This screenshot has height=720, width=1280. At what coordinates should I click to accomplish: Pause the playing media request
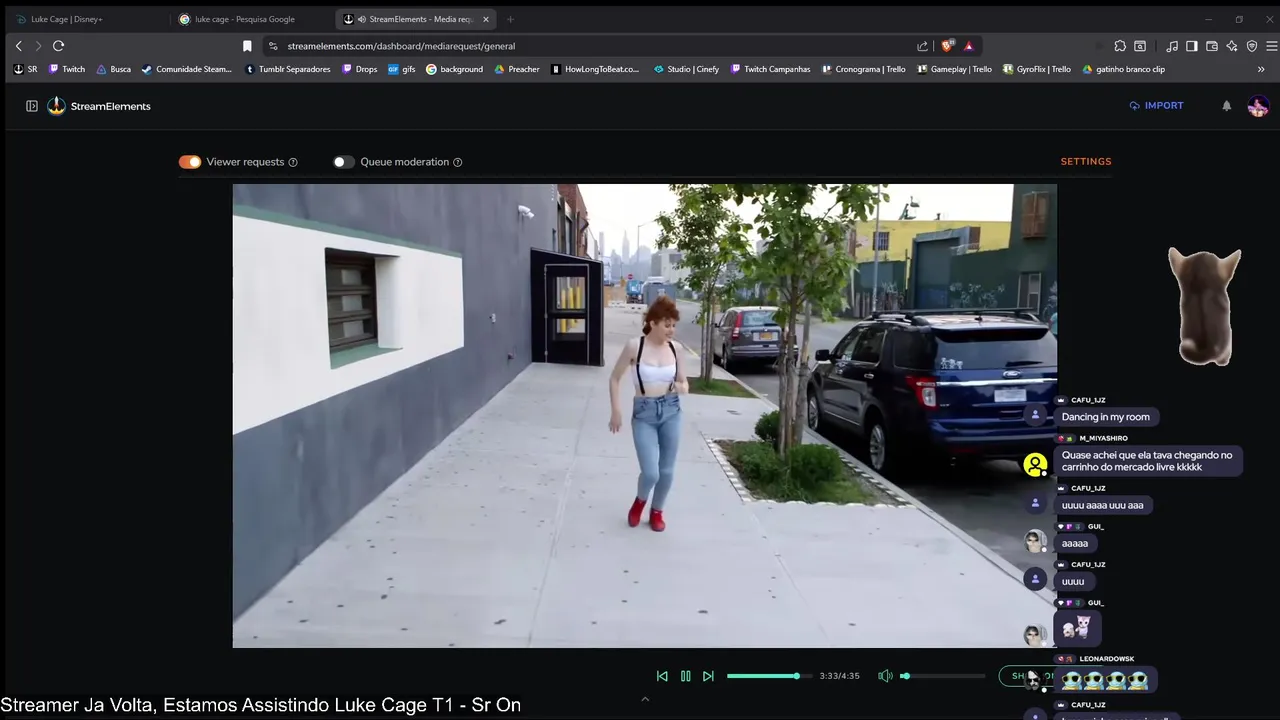(685, 676)
